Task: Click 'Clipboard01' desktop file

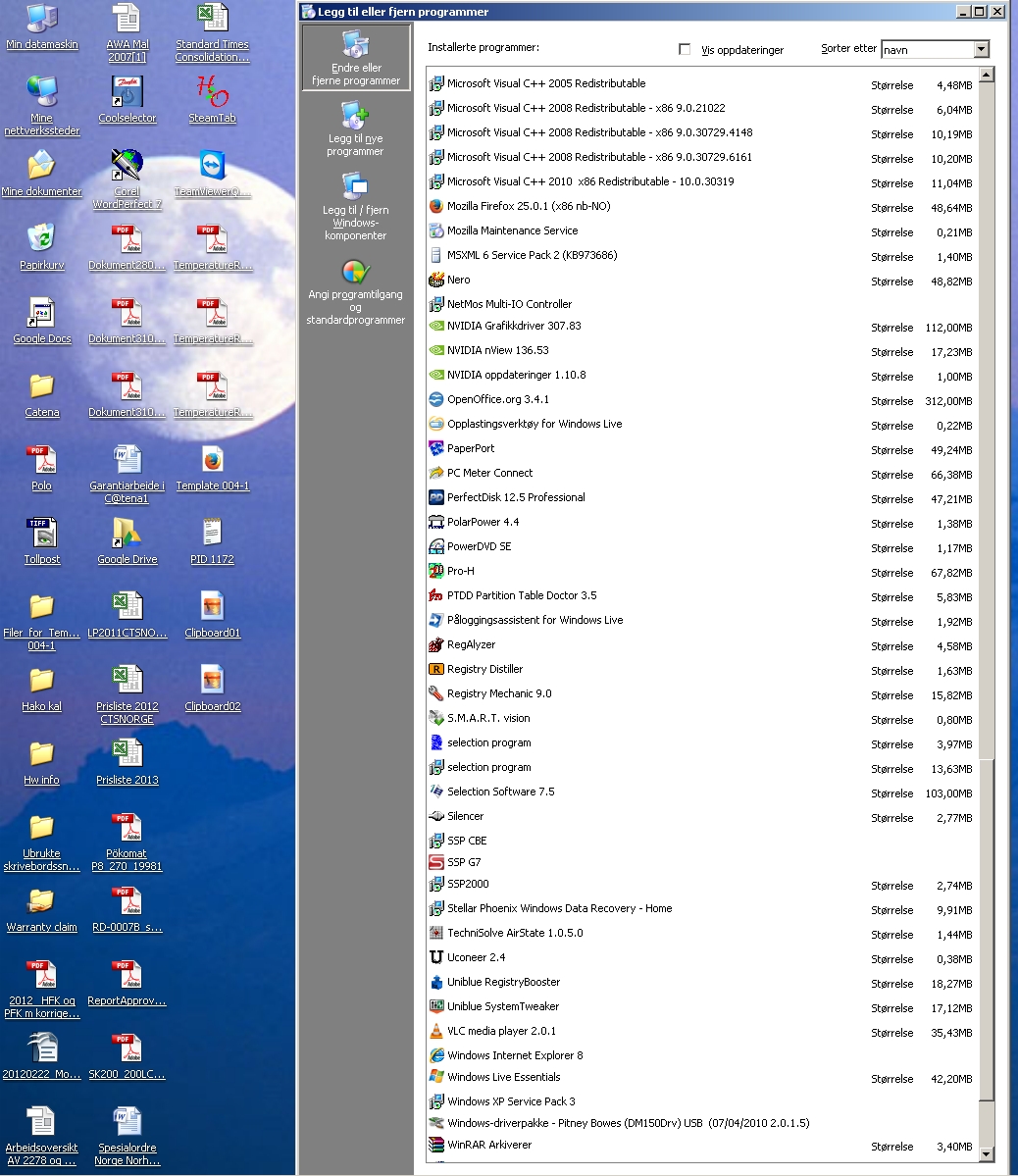Action: coord(212,614)
